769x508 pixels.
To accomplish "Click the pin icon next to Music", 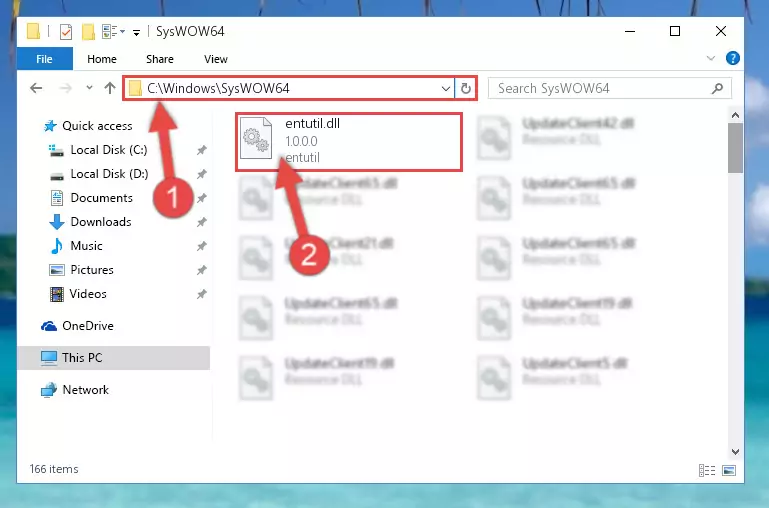I will pos(202,246).
